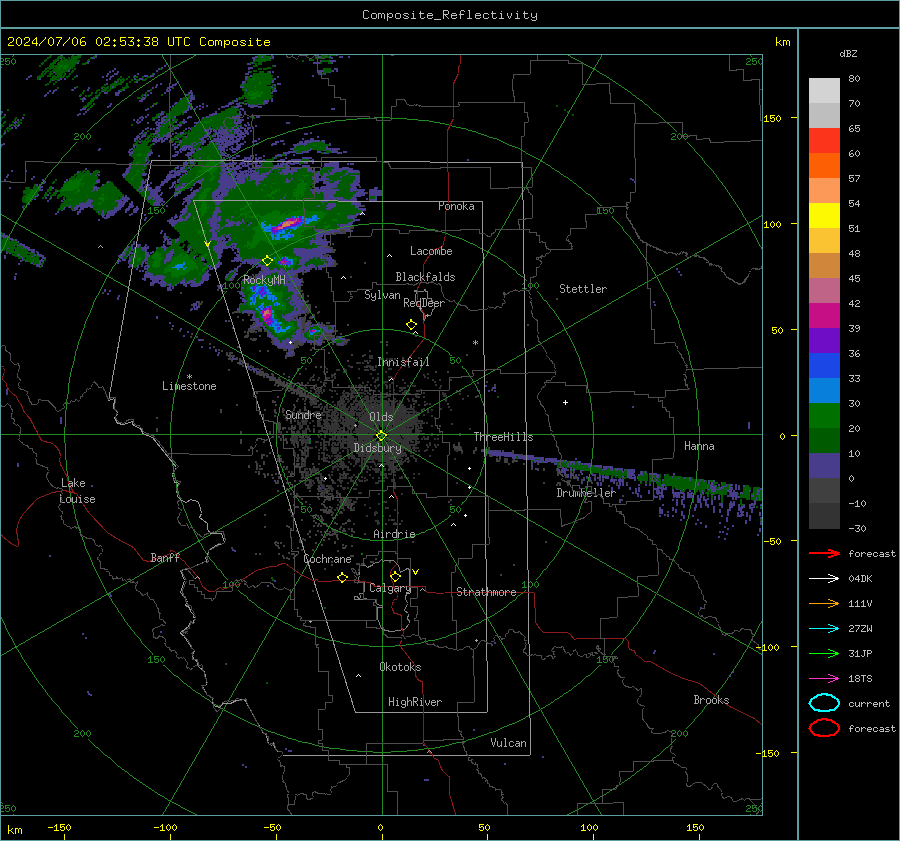Click the HighRiver city label

415,702
